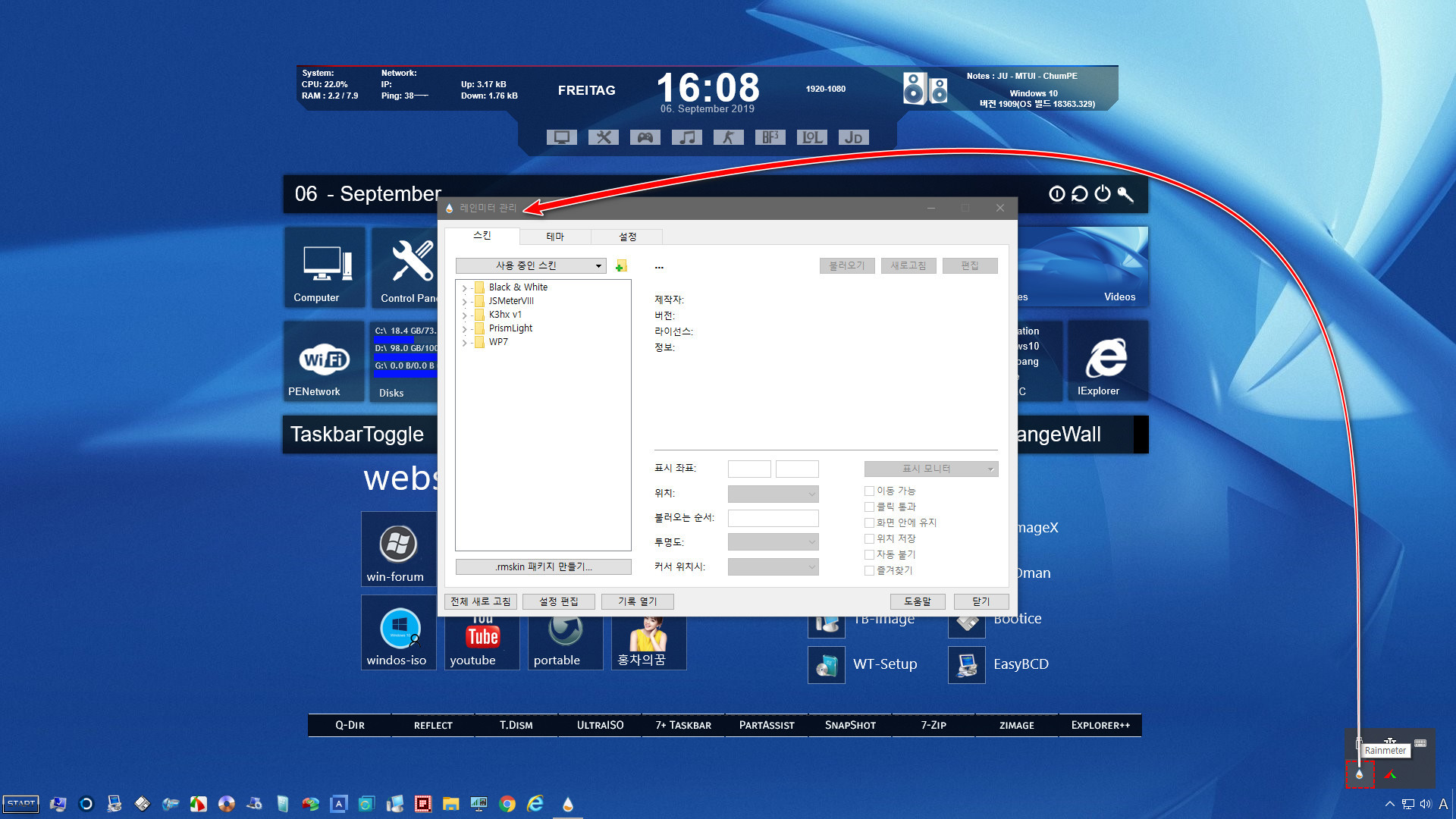Launch the WT-Setup shortcut icon
The height and width of the screenshot is (819, 1456).
pos(827,665)
